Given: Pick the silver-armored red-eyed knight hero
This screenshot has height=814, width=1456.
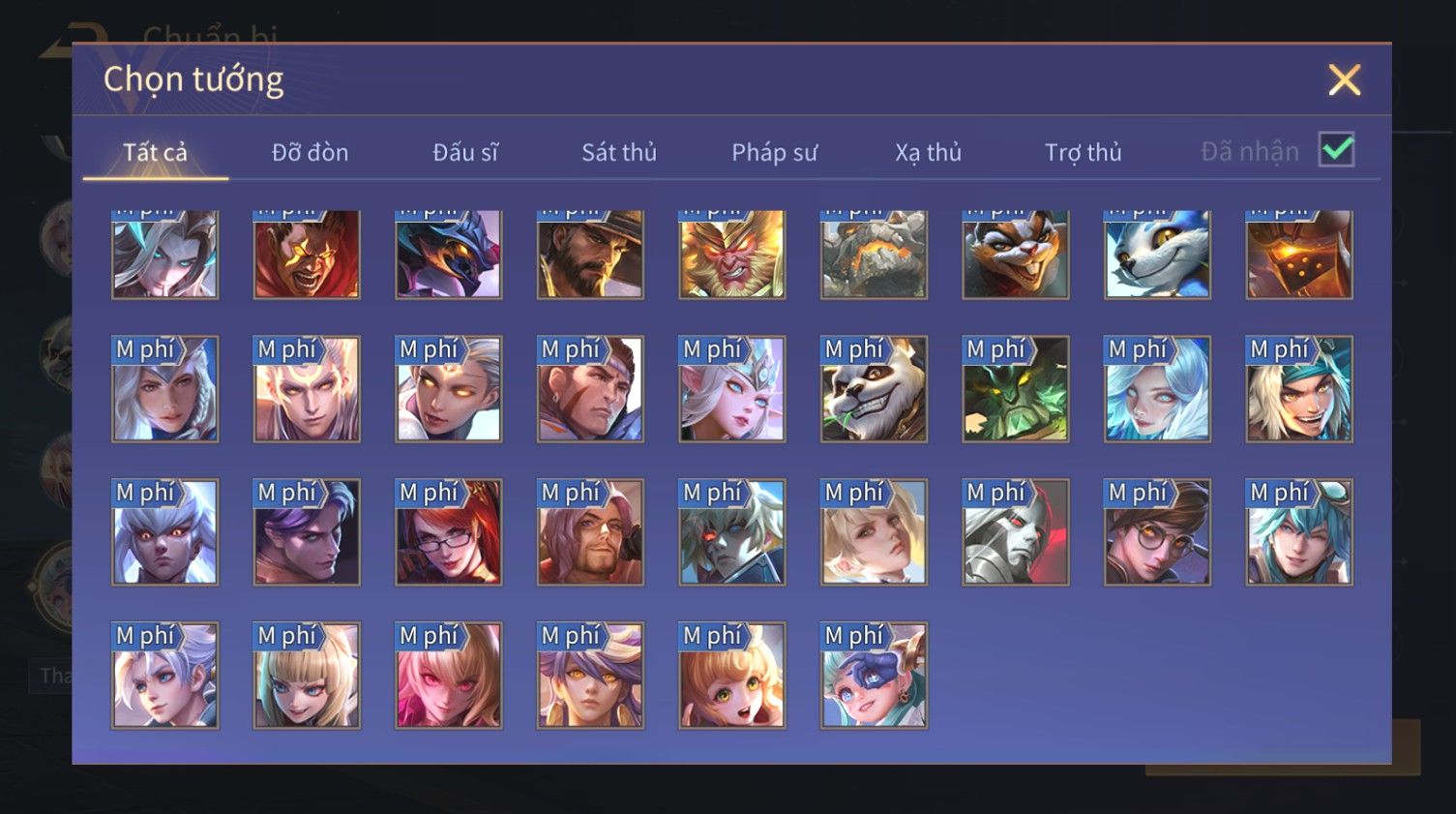Looking at the screenshot, I should click(x=1016, y=532).
